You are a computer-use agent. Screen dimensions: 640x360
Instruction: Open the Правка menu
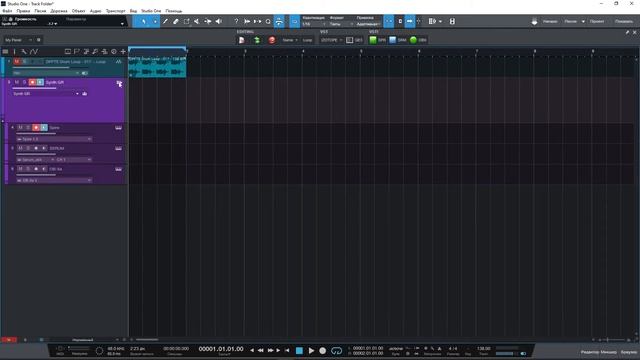(x=23, y=11)
